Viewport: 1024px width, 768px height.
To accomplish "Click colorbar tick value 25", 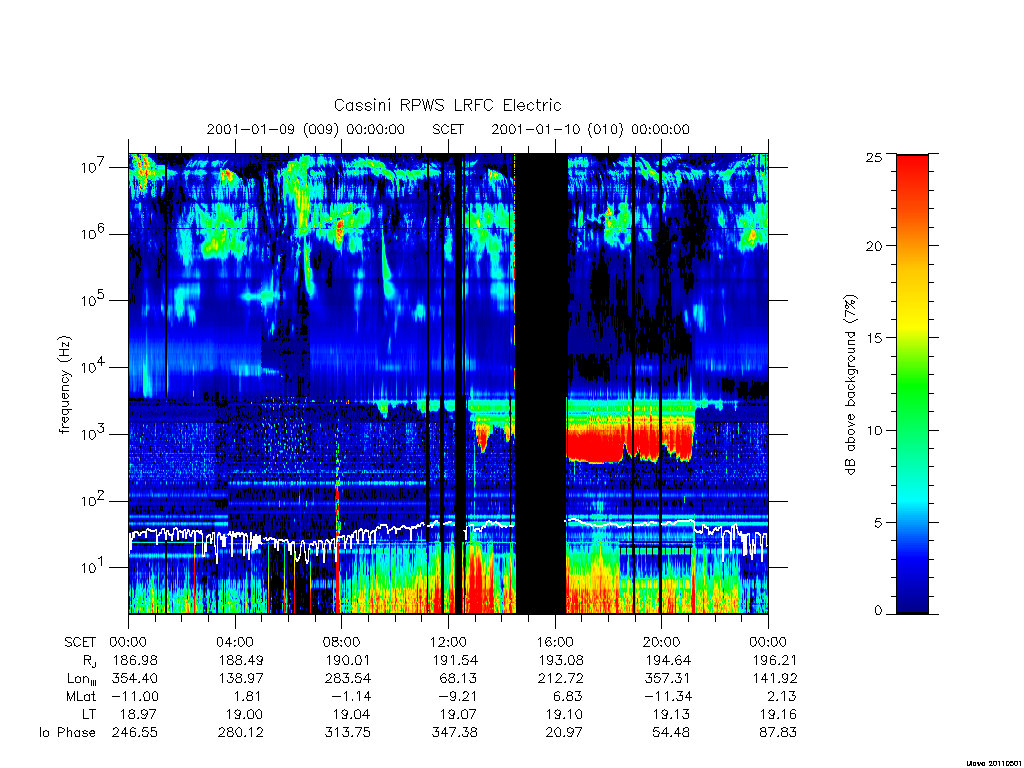I will (x=873, y=157).
